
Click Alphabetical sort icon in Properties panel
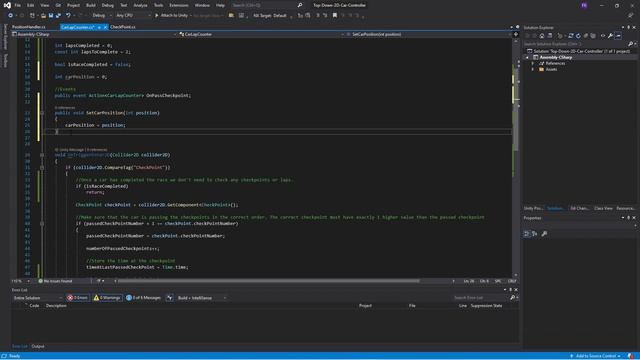pyautogui.click(x=535, y=233)
